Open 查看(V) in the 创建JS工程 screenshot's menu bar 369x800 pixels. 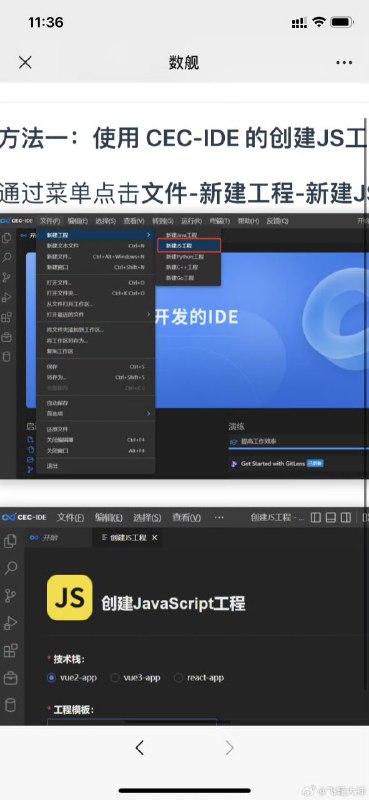coord(186,517)
